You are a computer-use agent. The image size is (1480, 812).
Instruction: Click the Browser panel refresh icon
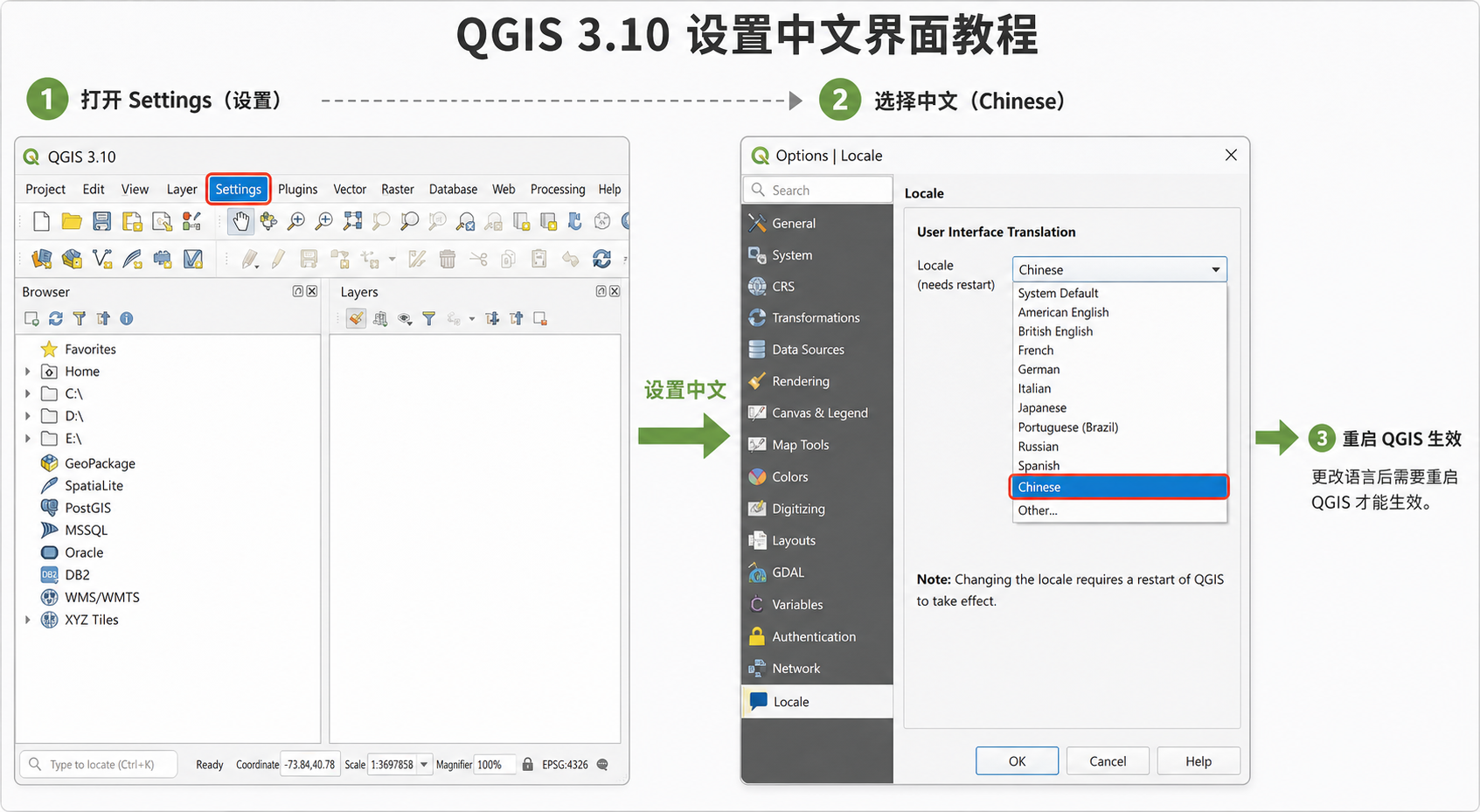pos(56,319)
